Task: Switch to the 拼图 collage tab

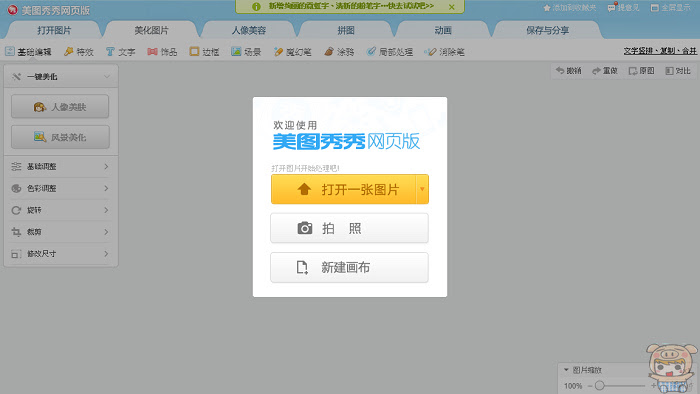Action: tap(346, 30)
